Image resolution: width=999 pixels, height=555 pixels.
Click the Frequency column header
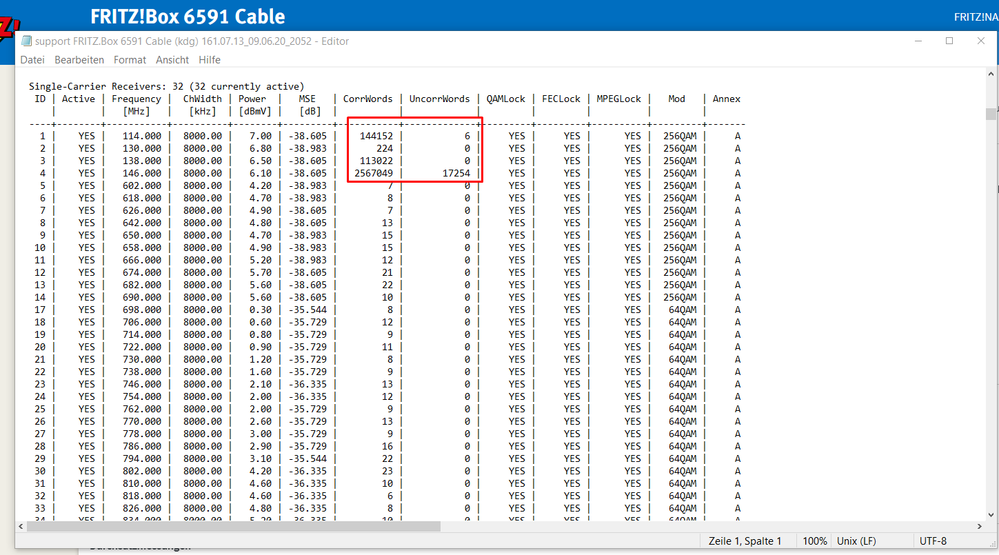point(136,99)
